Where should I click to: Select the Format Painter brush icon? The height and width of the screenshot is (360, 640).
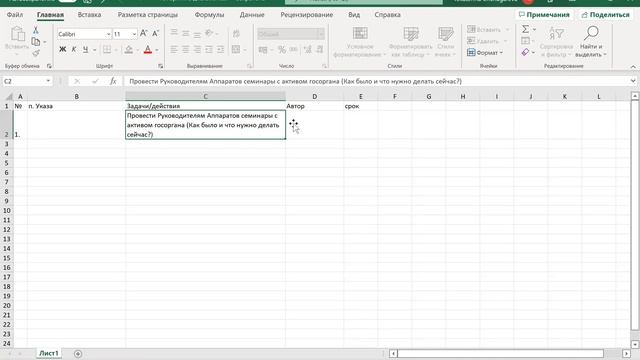(x=36, y=53)
